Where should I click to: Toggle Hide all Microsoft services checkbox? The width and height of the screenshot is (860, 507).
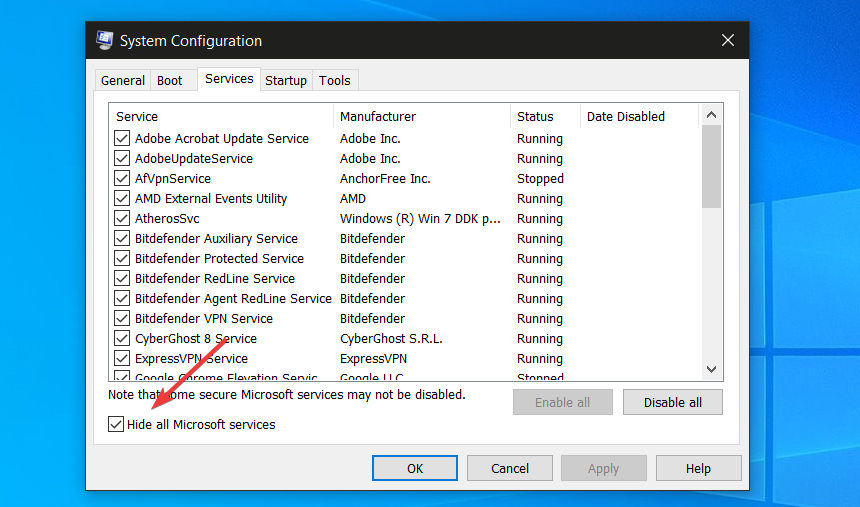(x=116, y=424)
